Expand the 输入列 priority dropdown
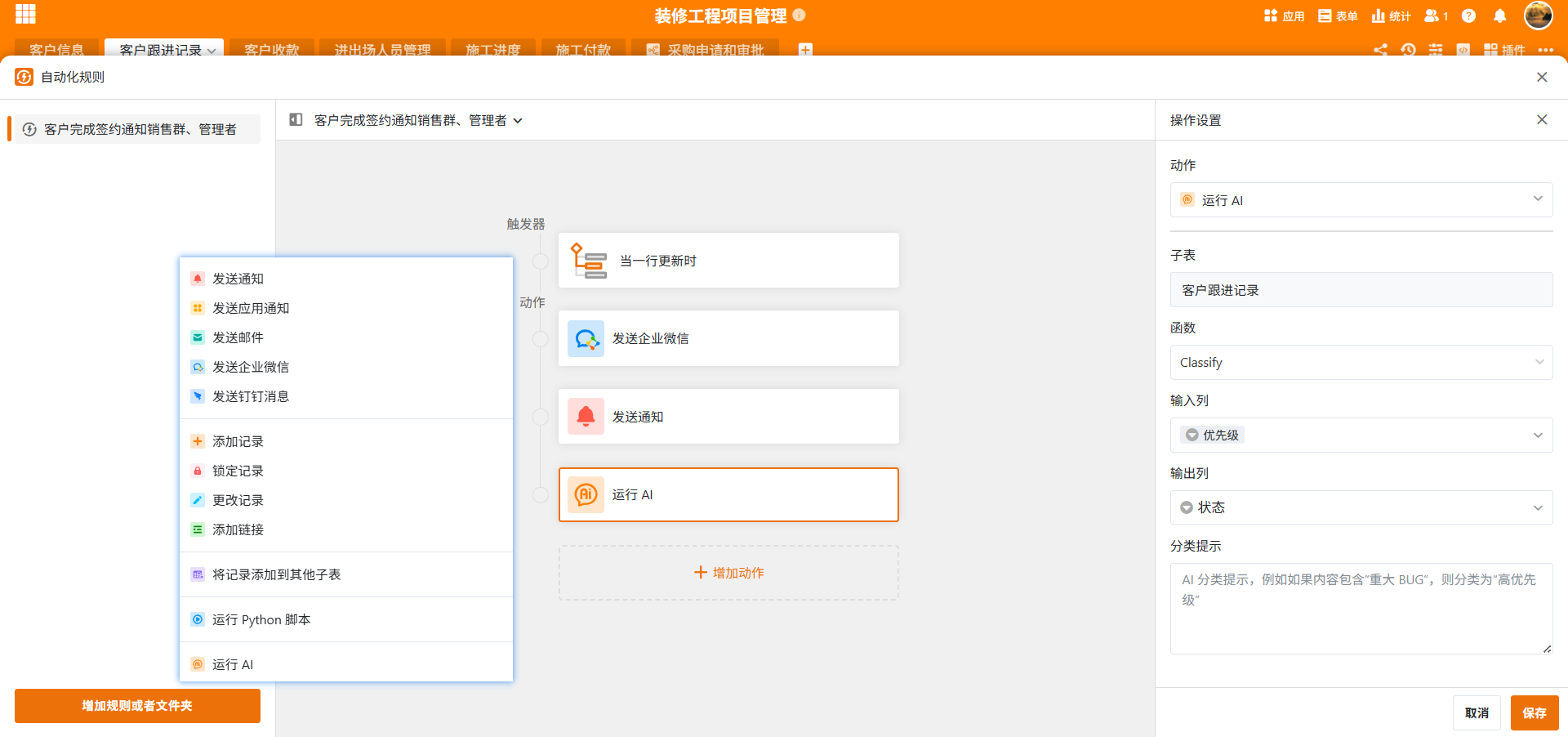 [1361, 435]
